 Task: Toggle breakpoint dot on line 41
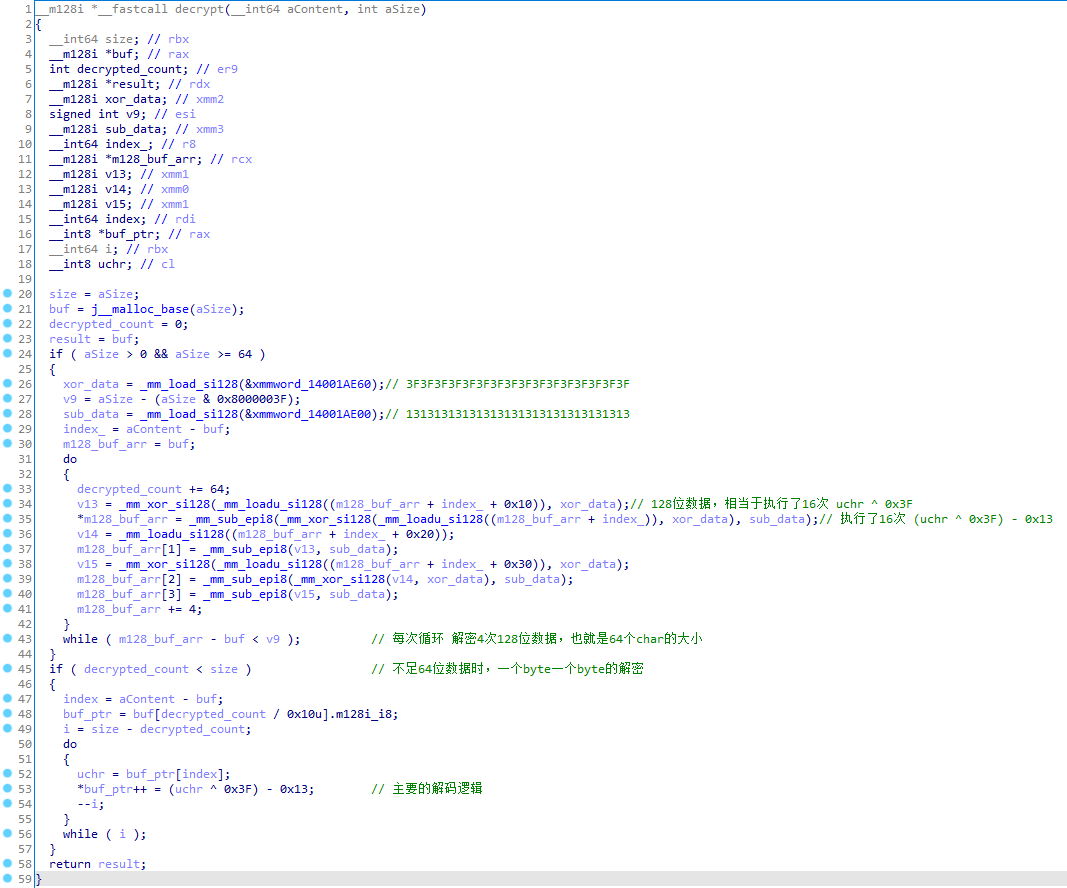point(7,608)
